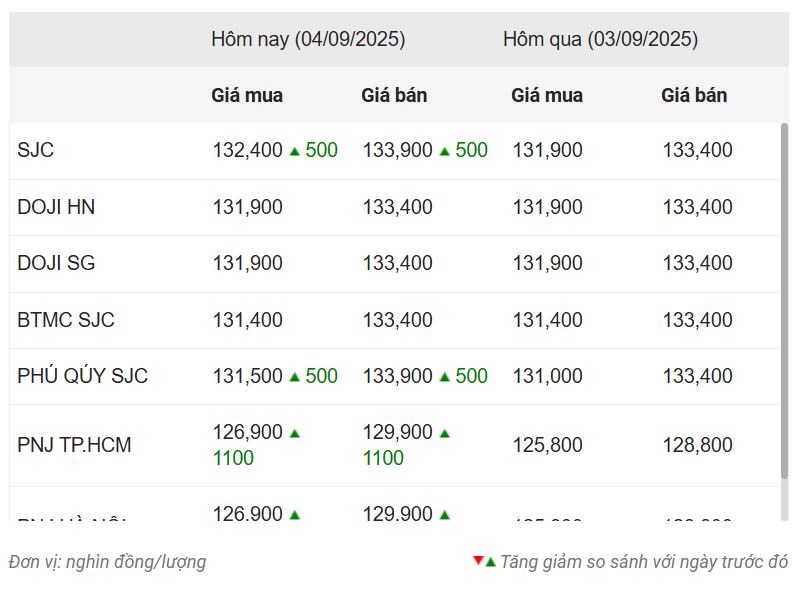796x591 pixels.
Task: Select the DOJI SG row label
Action: click(56, 263)
